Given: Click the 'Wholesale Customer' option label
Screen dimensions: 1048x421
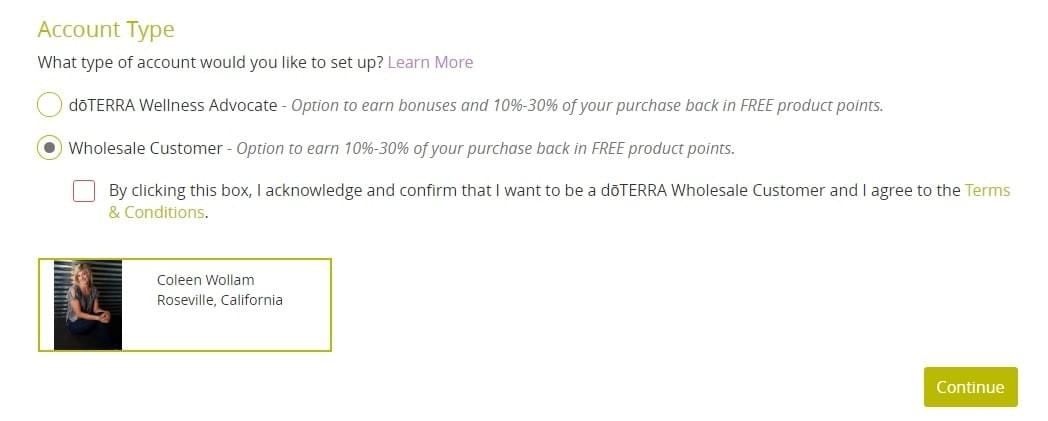Looking at the screenshot, I should click(x=146, y=148).
